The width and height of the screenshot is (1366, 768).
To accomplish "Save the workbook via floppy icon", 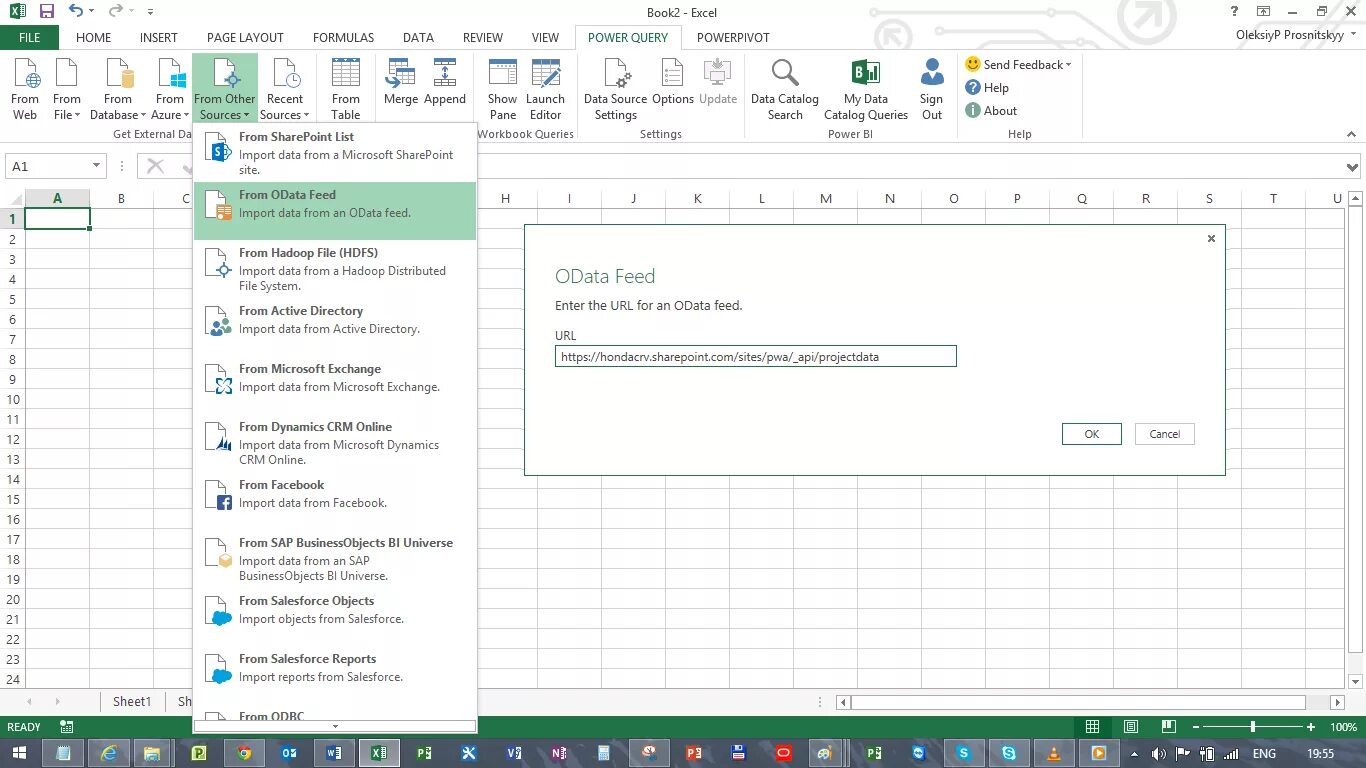I will [47, 12].
